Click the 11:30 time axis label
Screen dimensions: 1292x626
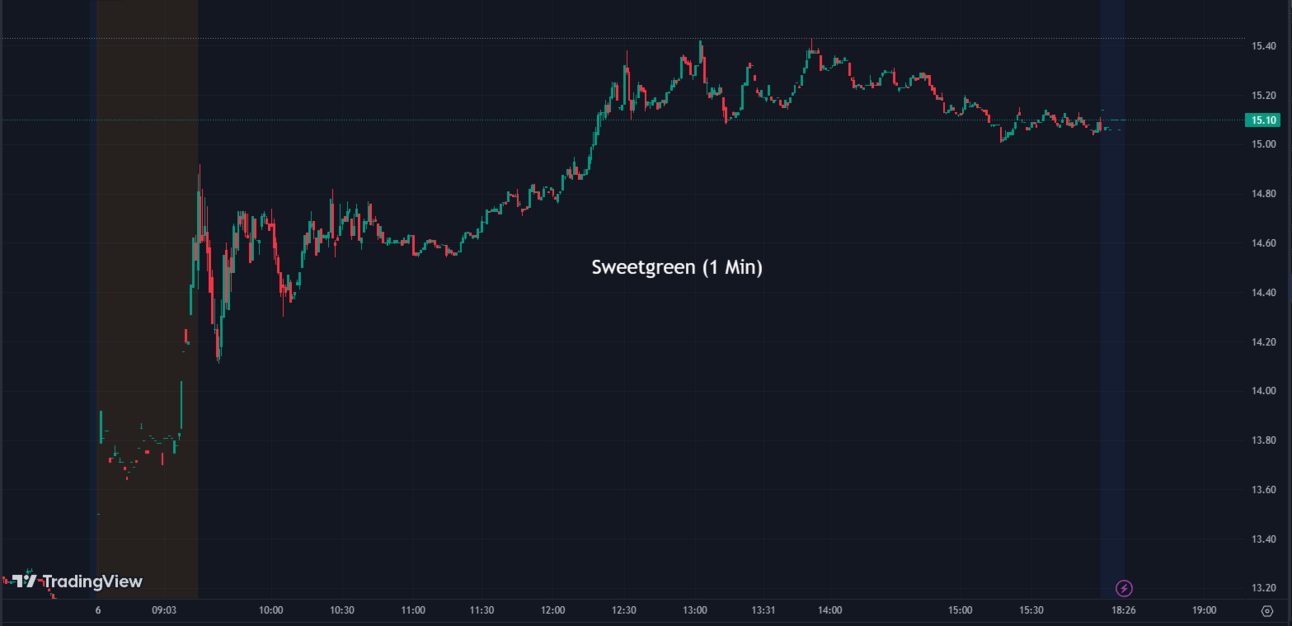click(x=482, y=610)
